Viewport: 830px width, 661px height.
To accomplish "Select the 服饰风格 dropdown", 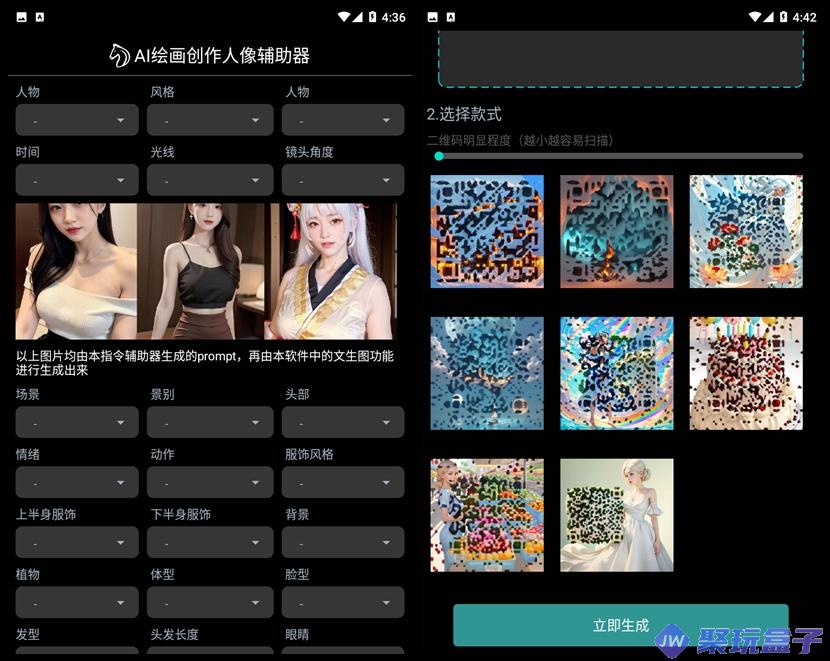I will [x=343, y=482].
